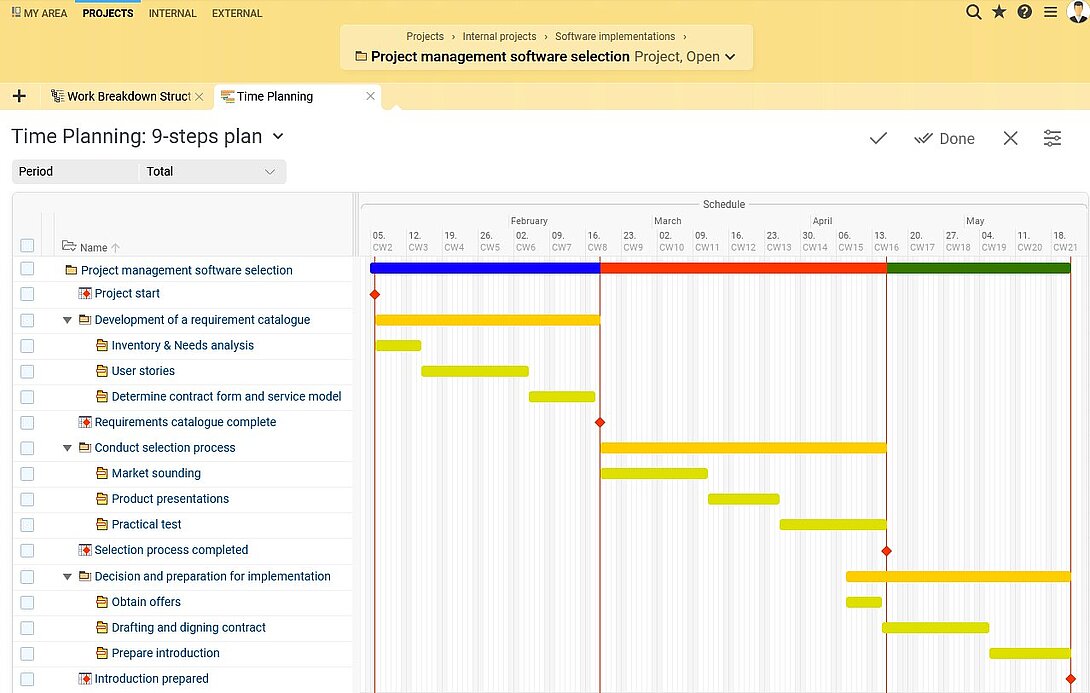Click the Project start diamond in chart

(375, 295)
